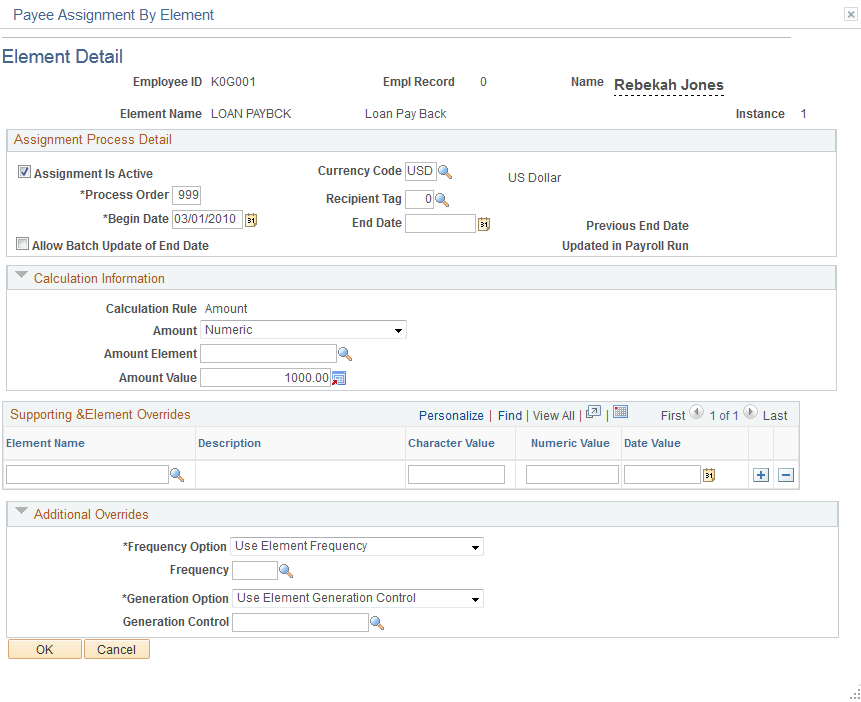Download overrides grid to spreadsheet
This screenshot has height=702, width=861.
[x=620, y=412]
